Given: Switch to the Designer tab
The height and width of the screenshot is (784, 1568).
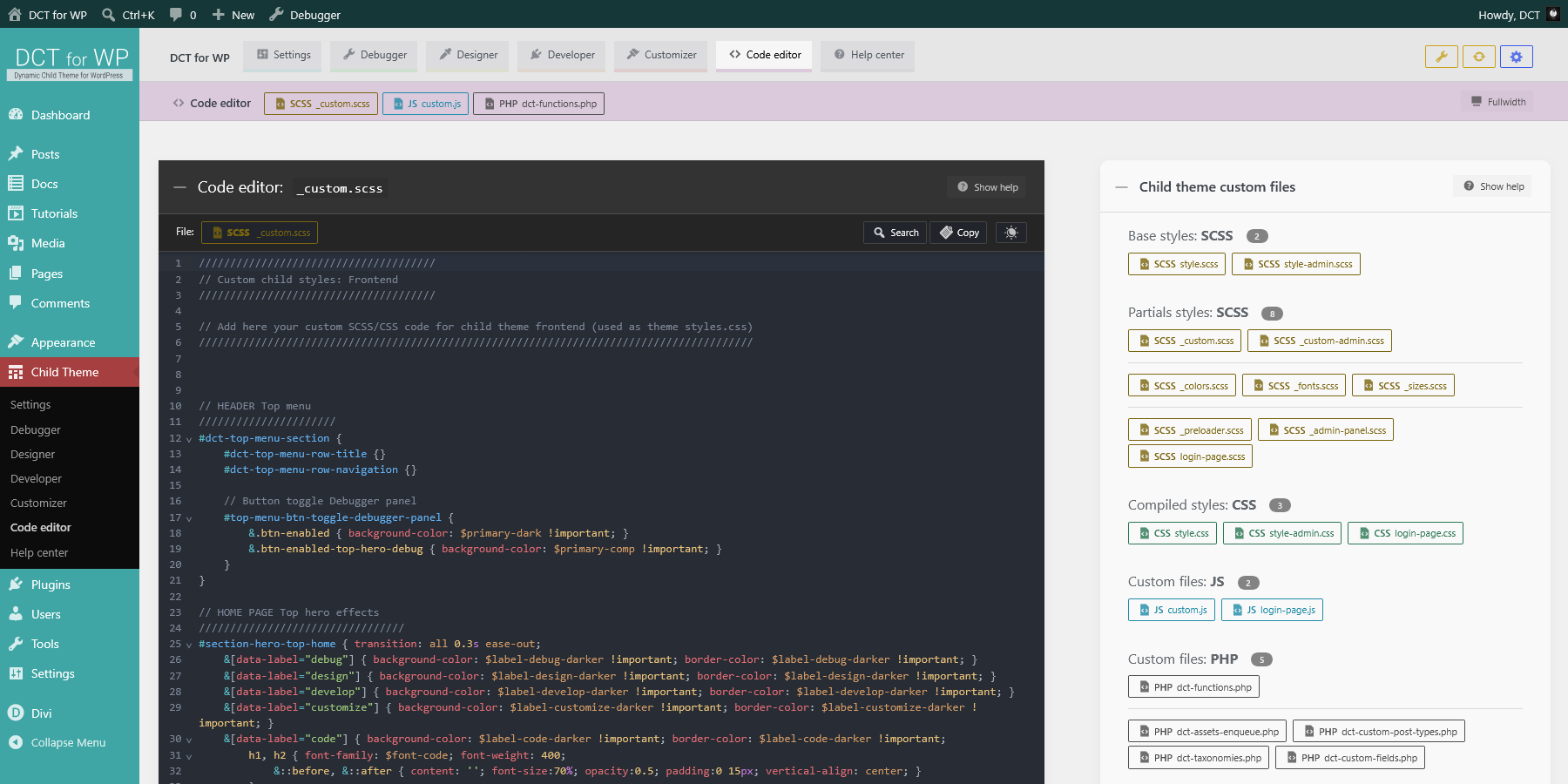Looking at the screenshot, I should [x=469, y=55].
